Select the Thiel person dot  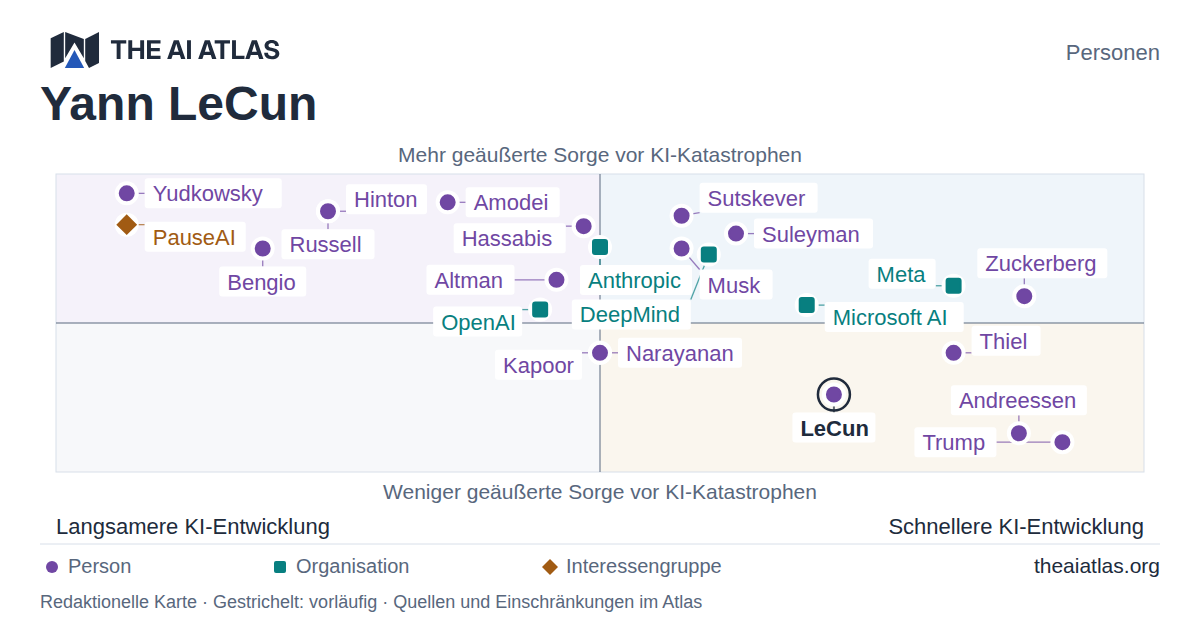[954, 353]
